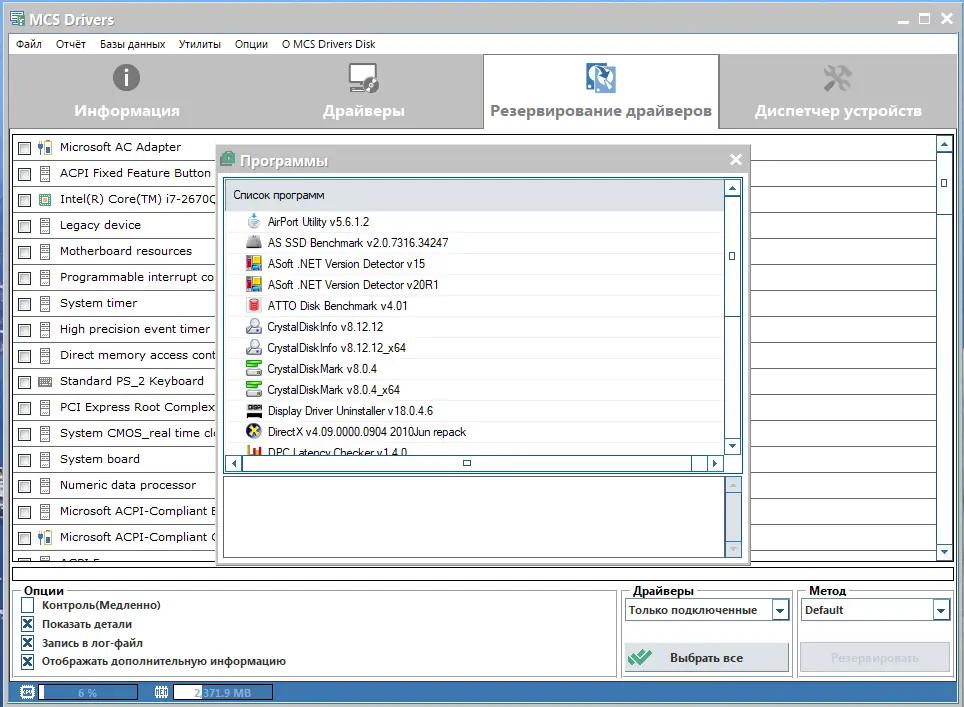Open the Default method dropdown
Viewport: 964px width, 707px height.
pos(941,610)
